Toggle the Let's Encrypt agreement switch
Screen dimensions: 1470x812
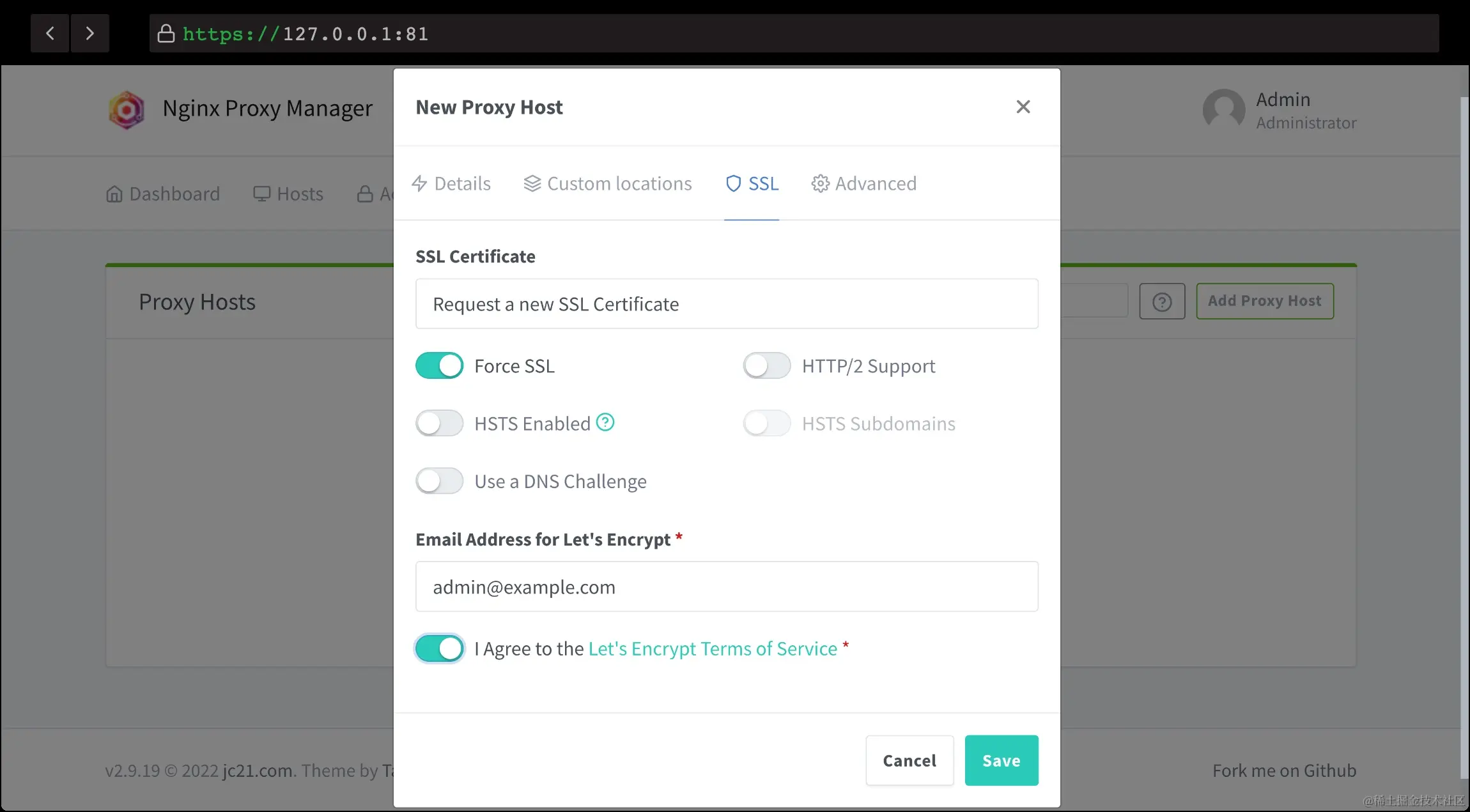[x=440, y=648]
